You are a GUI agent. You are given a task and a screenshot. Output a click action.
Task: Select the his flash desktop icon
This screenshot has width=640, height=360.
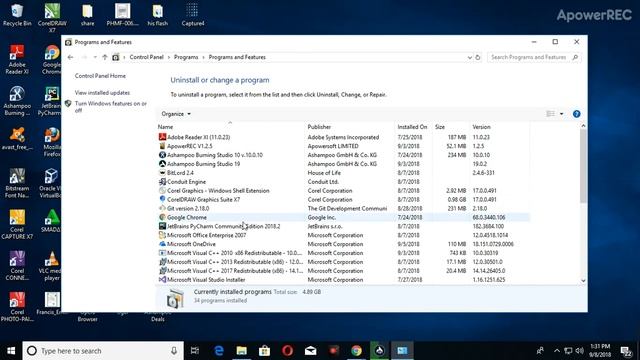point(158,15)
